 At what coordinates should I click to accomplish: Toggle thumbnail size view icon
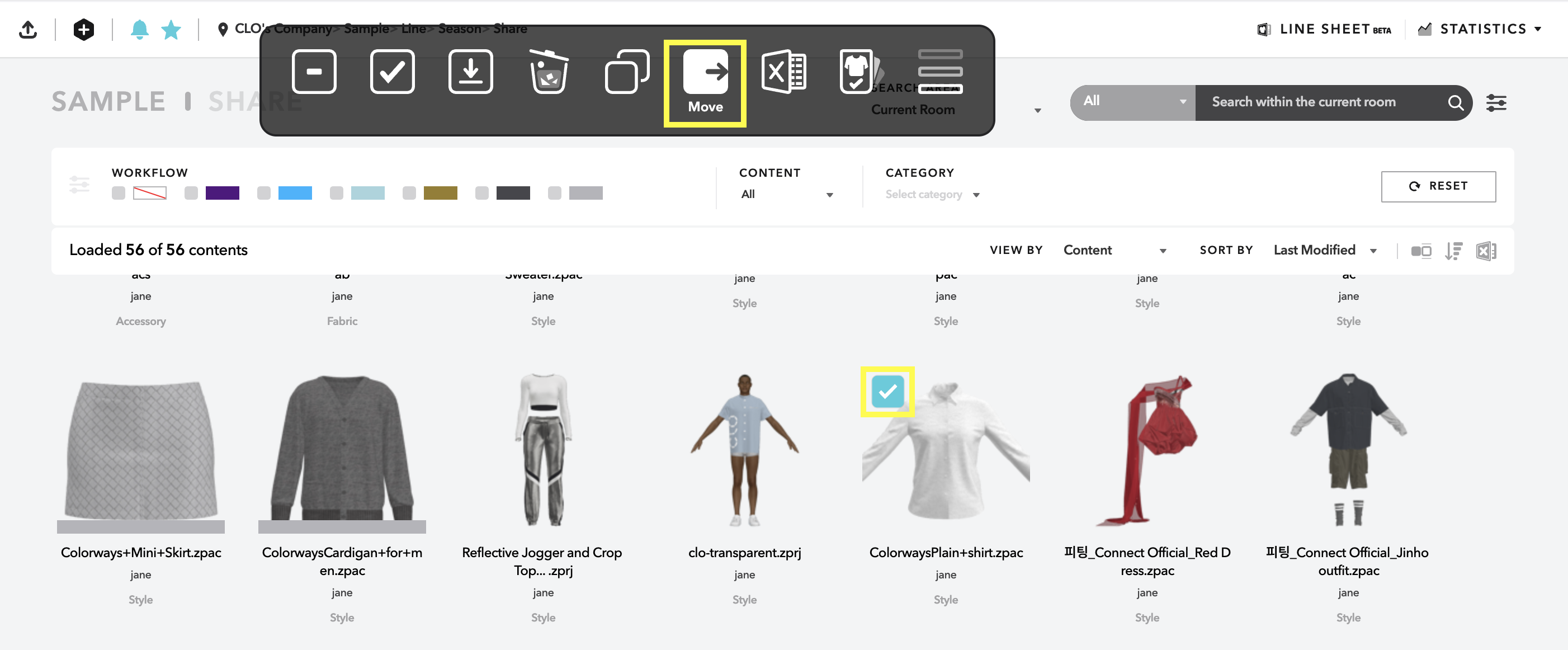click(1421, 251)
